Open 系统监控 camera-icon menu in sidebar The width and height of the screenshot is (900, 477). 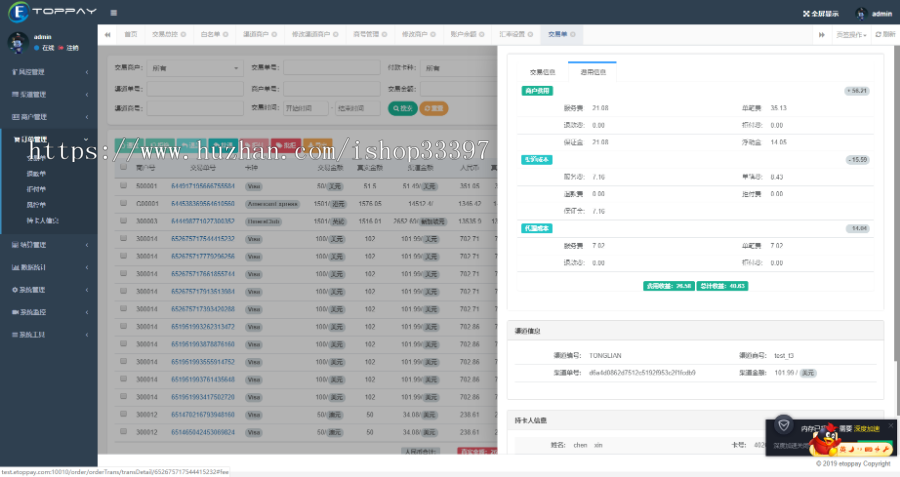click(x=49, y=312)
